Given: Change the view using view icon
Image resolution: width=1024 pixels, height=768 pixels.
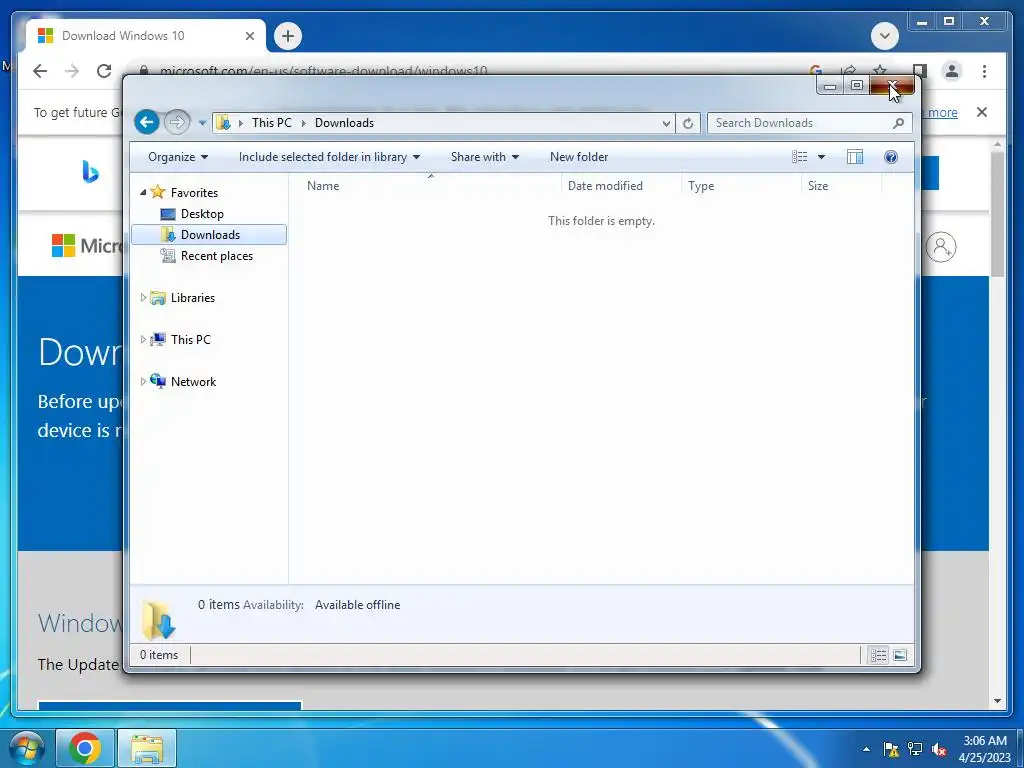Looking at the screenshot, I should tap(799, 157).
